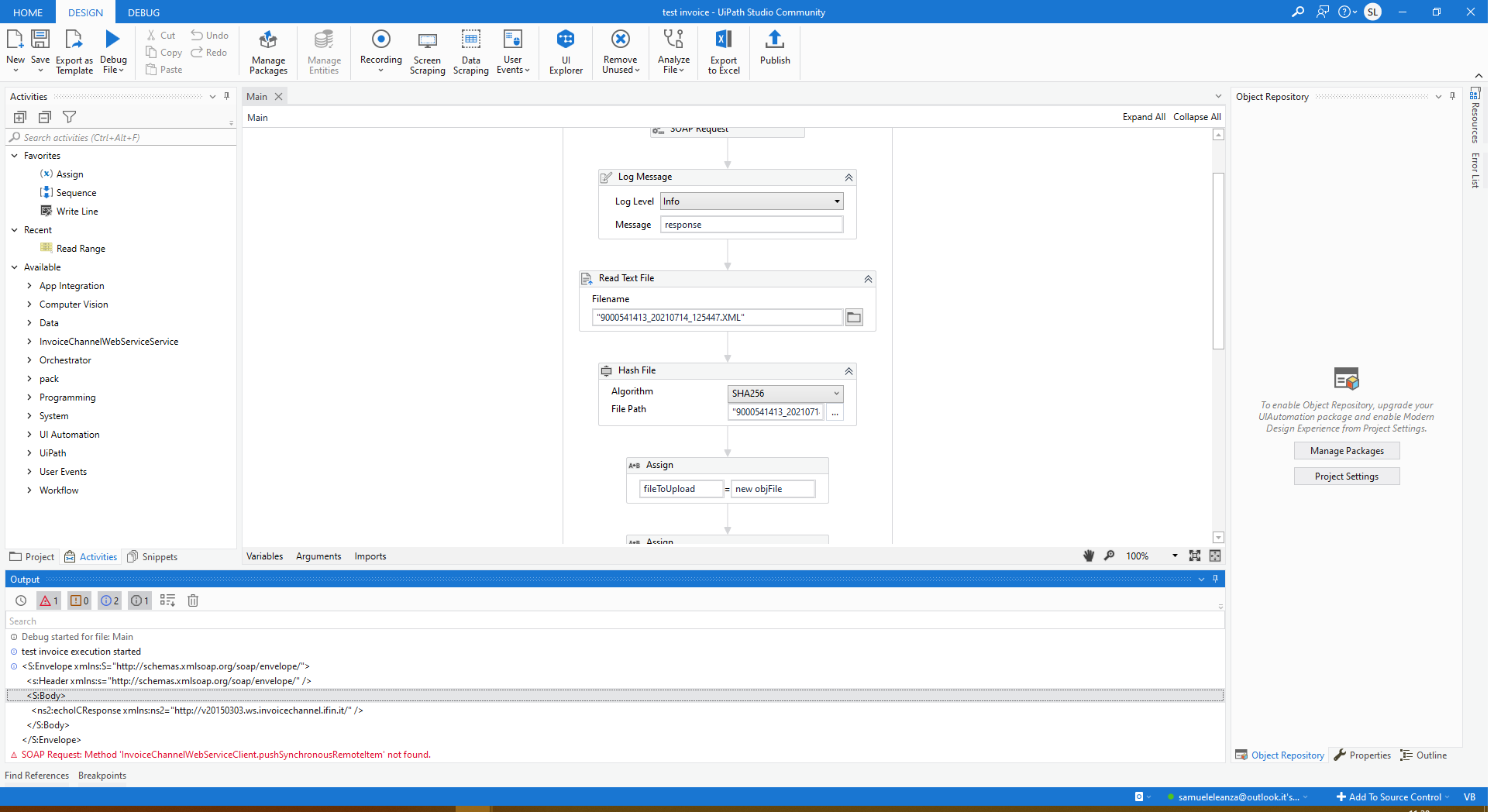This screenshot has width=1494, height=812.
Task: Click the Log Message 'response' message field
Action: (752, 225)
